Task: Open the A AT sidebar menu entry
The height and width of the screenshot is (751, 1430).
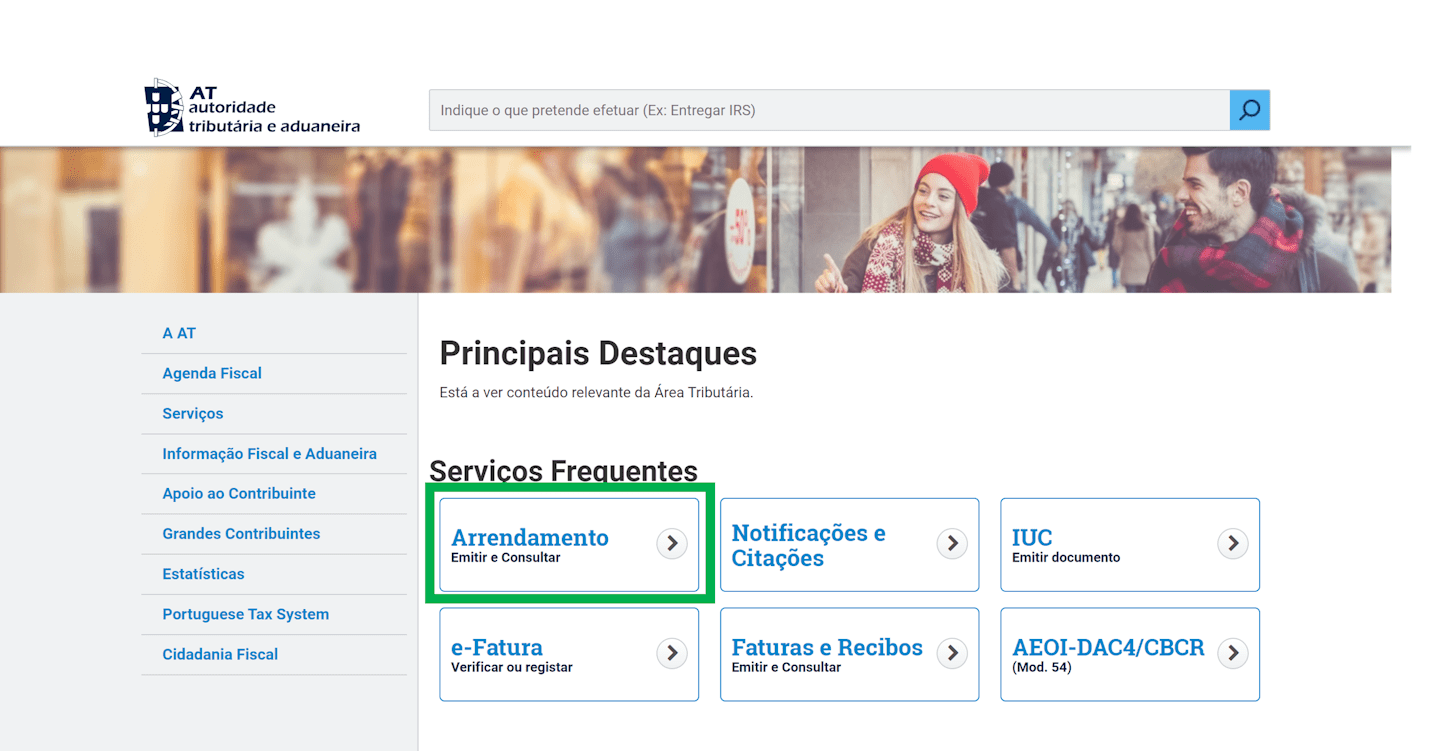Action: [x=178, y=333]
